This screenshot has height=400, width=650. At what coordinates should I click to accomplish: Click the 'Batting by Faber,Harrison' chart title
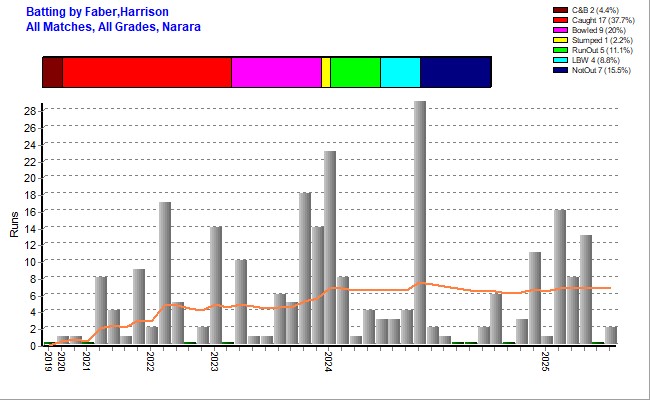click(97, 11)
